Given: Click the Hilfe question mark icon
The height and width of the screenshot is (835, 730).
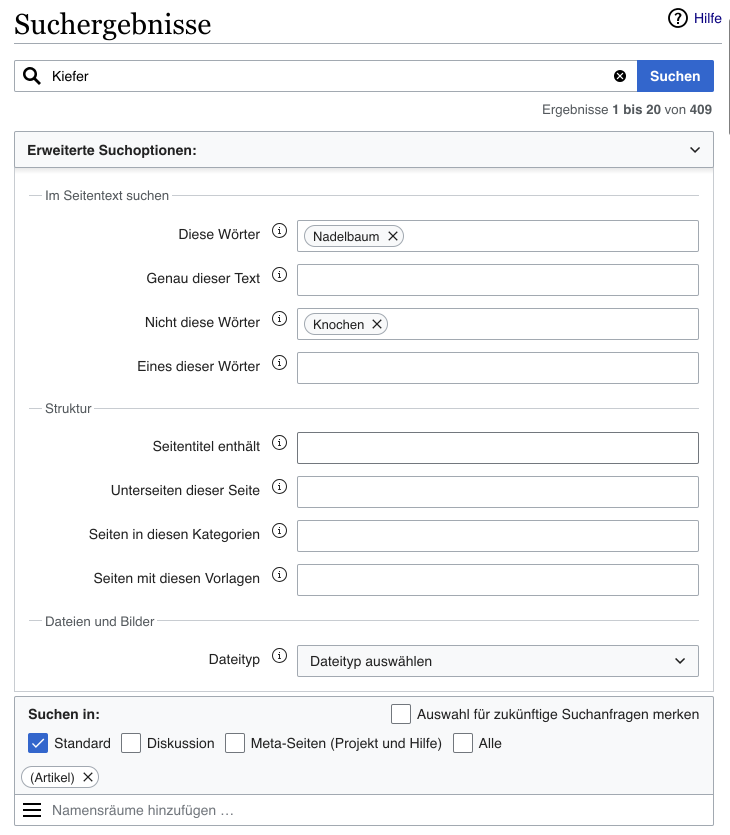Looking at the screenshot, I should pyautogui.click(x=678, y=19).
